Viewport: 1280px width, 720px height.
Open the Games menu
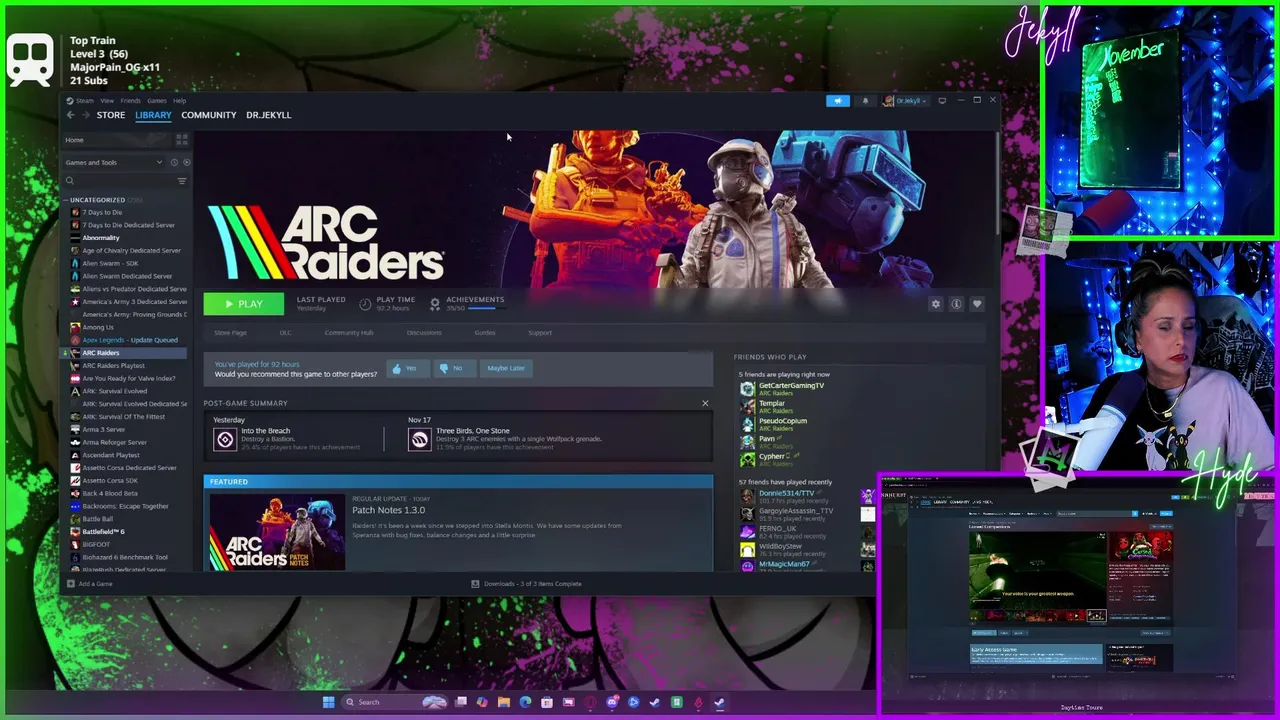[x=157, y=101]
